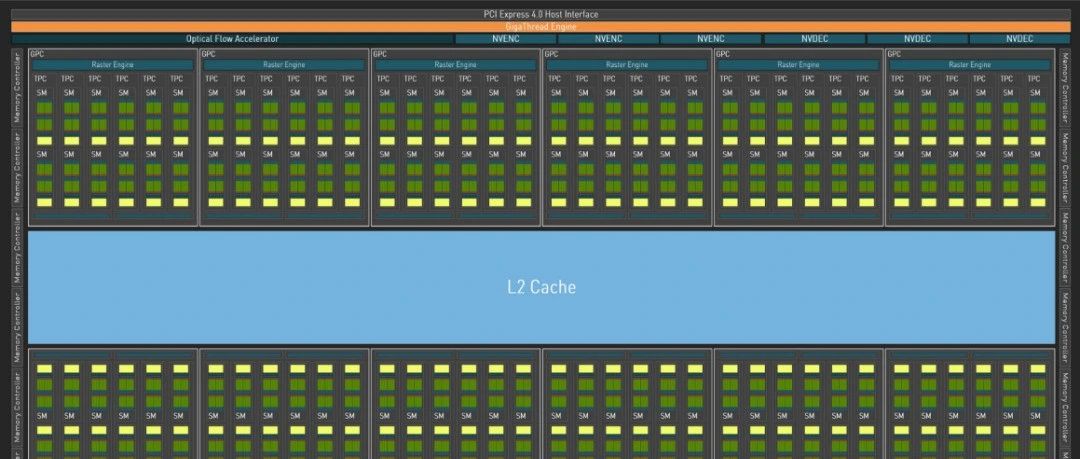Click the topmost Memory Controller label on the right edge
Viewport: 1080px width, 459px height.
(x=1065, y=87)
